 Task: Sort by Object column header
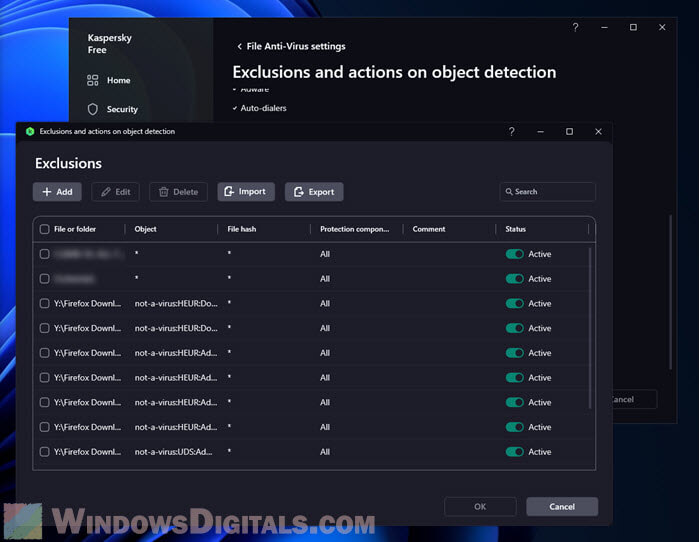pos(146,229)
